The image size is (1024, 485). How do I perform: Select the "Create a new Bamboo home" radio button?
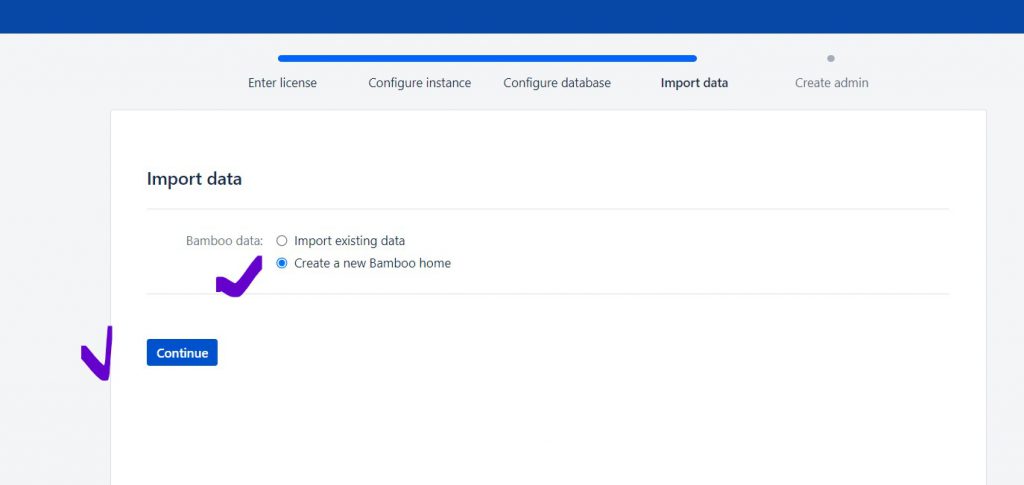coord(282,264)
